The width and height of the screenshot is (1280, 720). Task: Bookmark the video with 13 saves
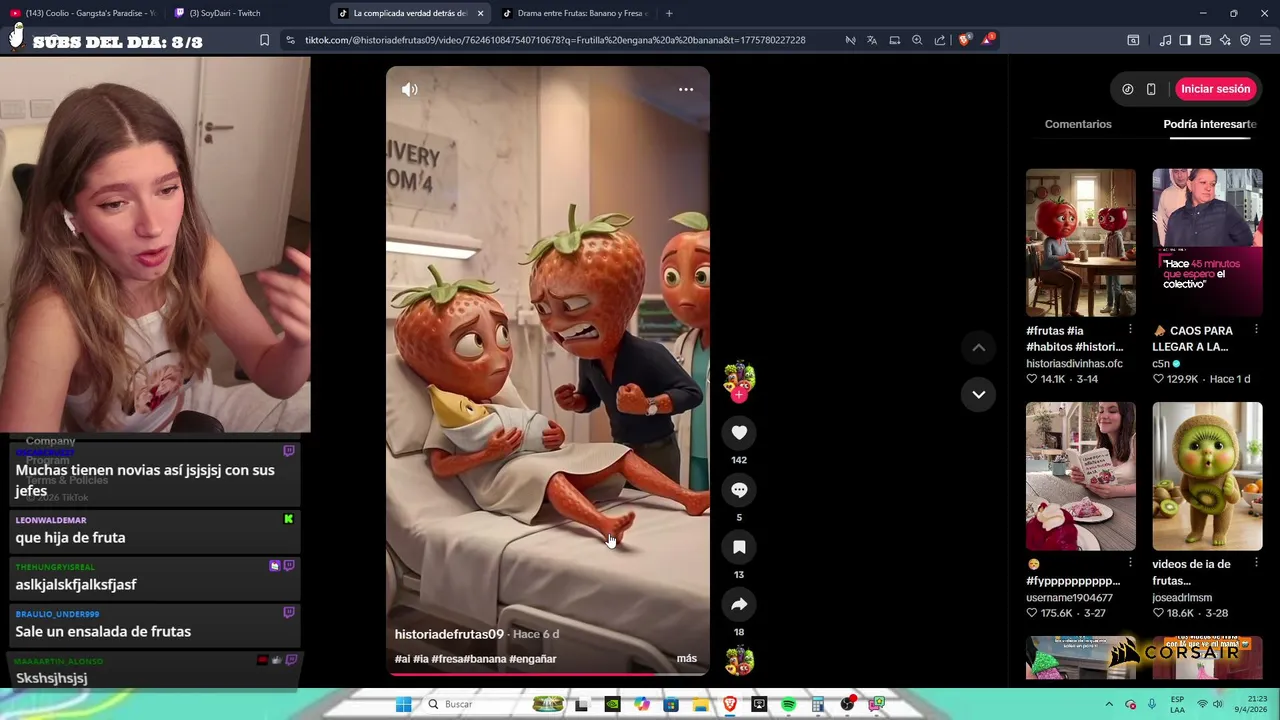(739, 547)
